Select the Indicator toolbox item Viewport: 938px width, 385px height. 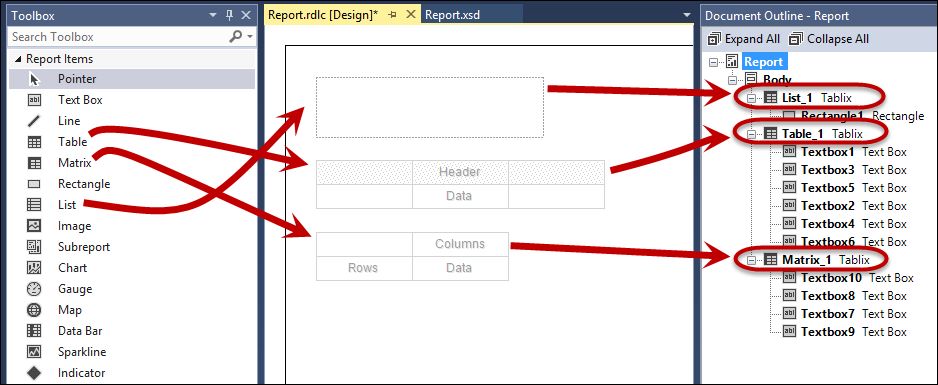click(x=131, y=373)
